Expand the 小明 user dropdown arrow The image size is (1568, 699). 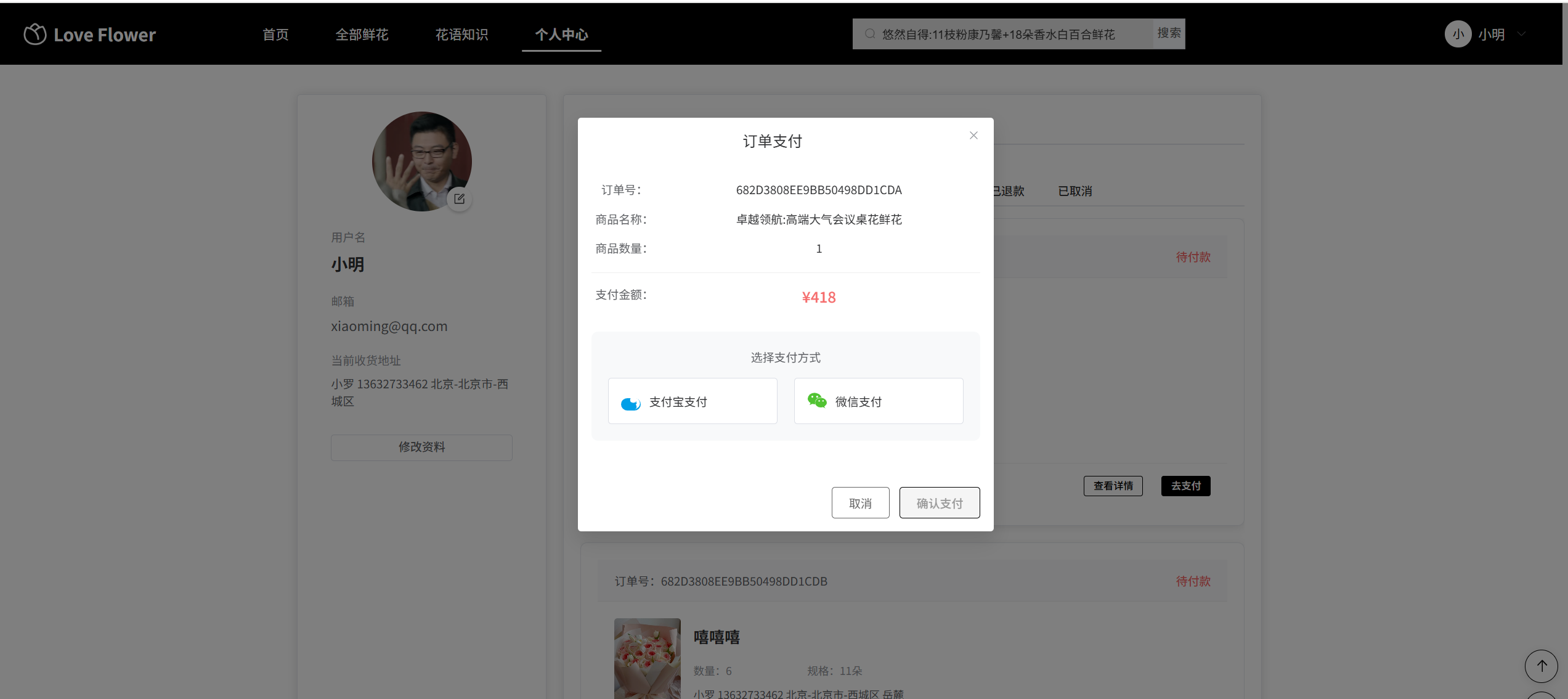(x=1522, y=35)
